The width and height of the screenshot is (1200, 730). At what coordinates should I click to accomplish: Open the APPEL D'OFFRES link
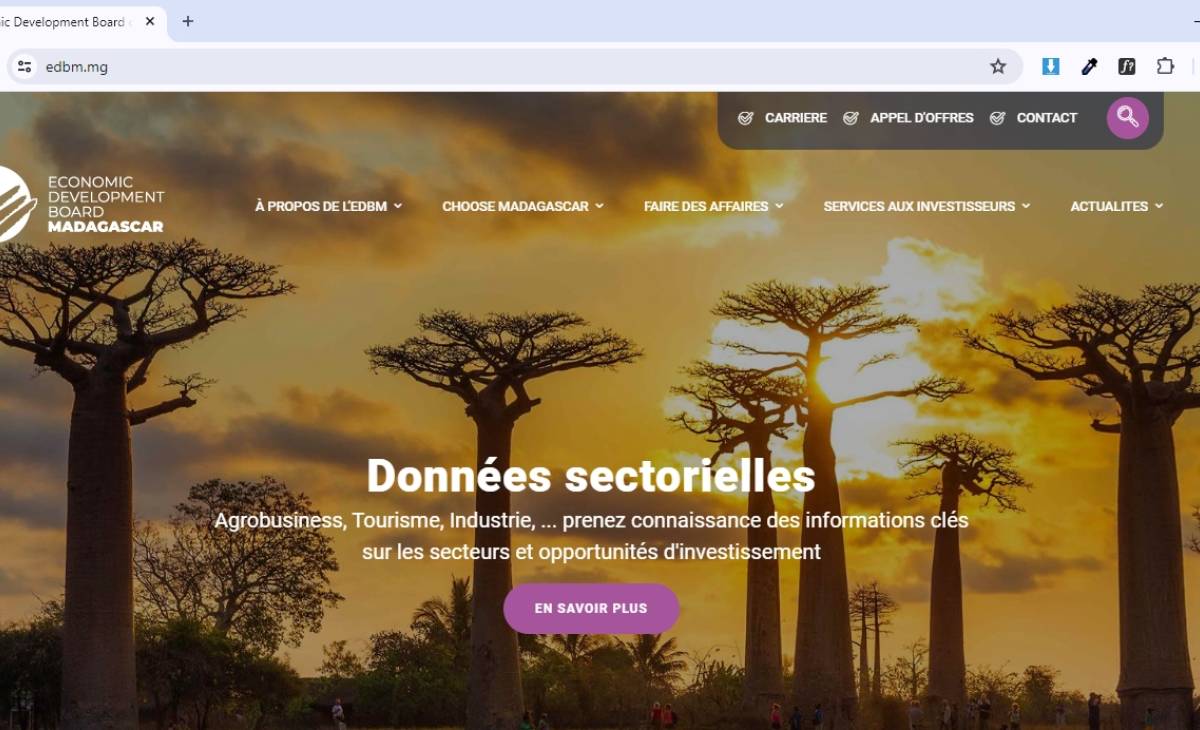(x=908, y=118)
